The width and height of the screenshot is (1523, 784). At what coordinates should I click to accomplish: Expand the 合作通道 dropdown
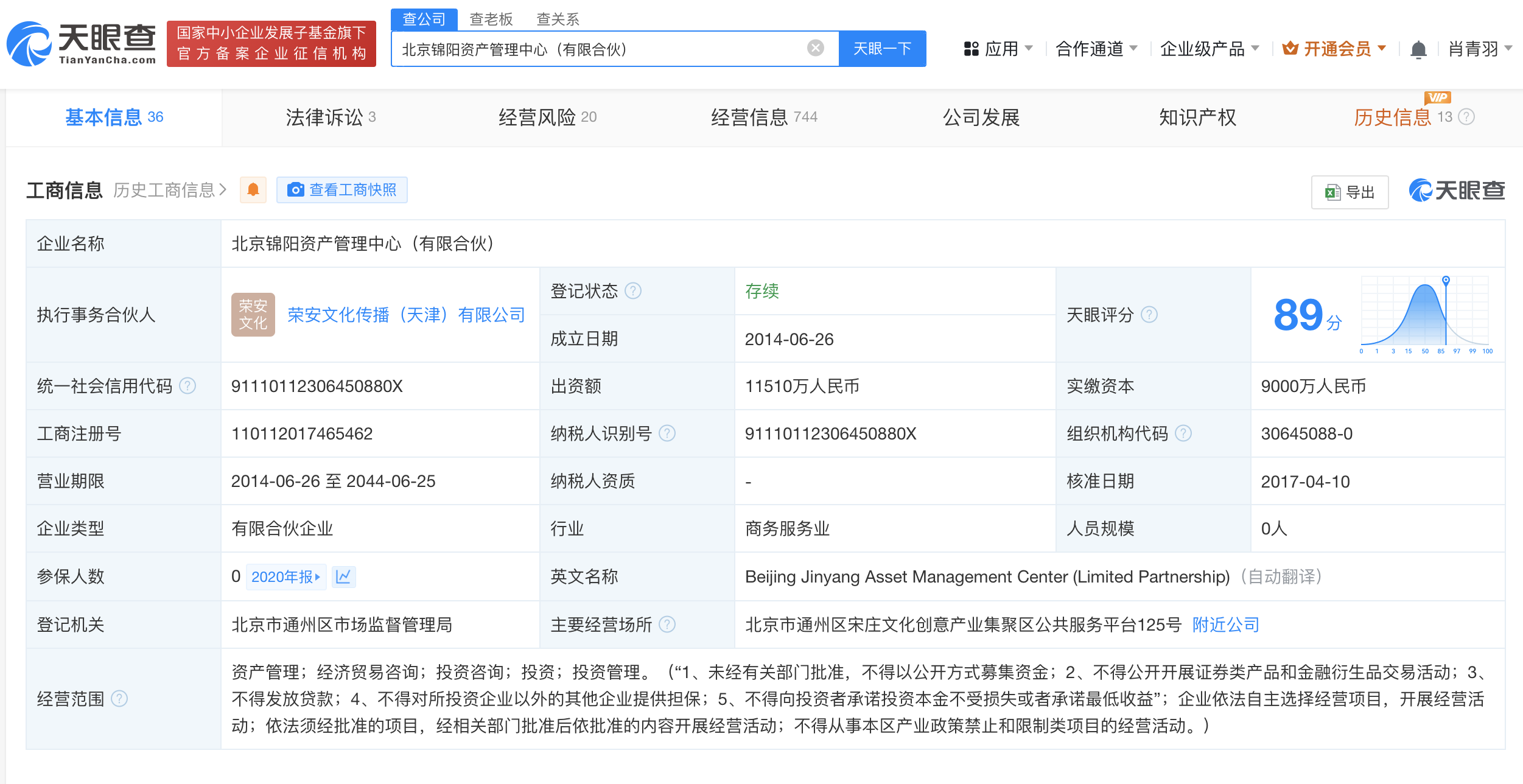1096,49
